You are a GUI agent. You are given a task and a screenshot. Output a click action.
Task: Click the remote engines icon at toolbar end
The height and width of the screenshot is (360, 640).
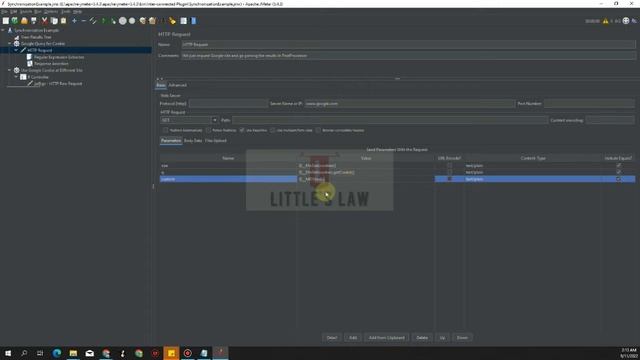[634, 21]
